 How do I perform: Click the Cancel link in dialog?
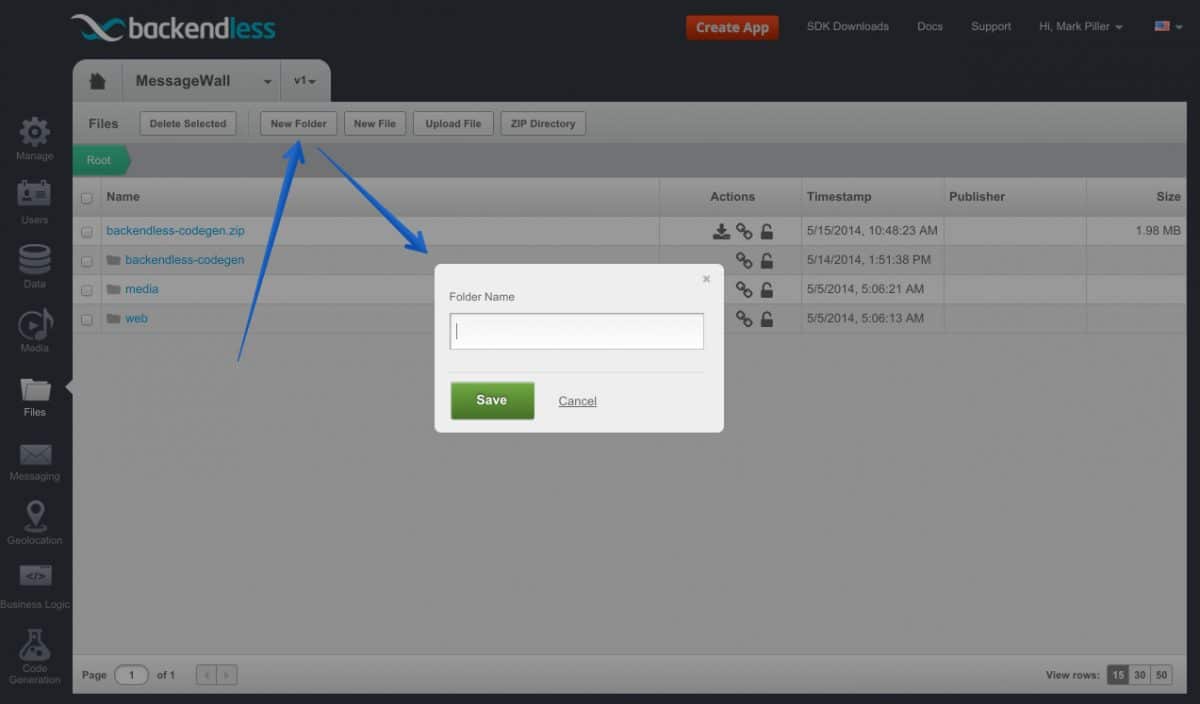point(577,401)
